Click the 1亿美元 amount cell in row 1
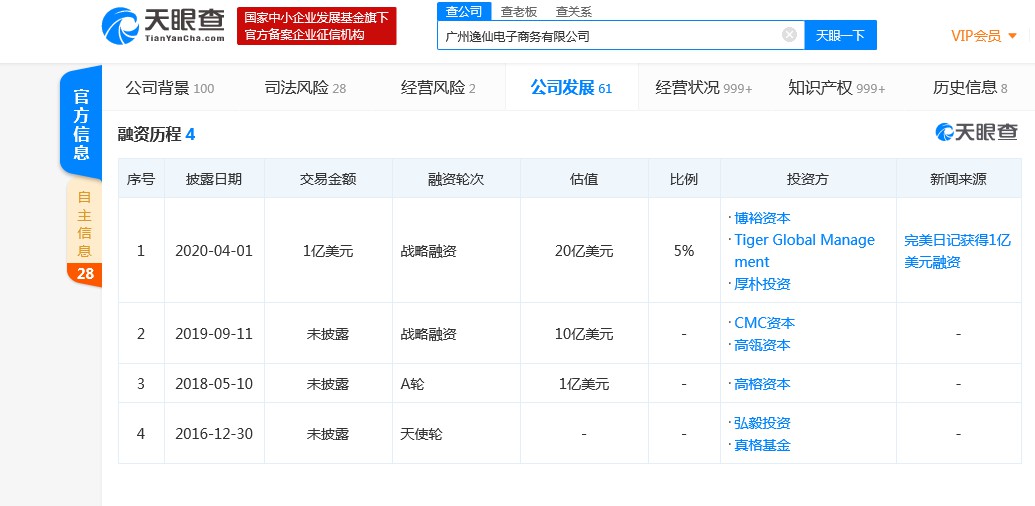The width and height of the screenshot is (1035, 506). click(328, 251)
